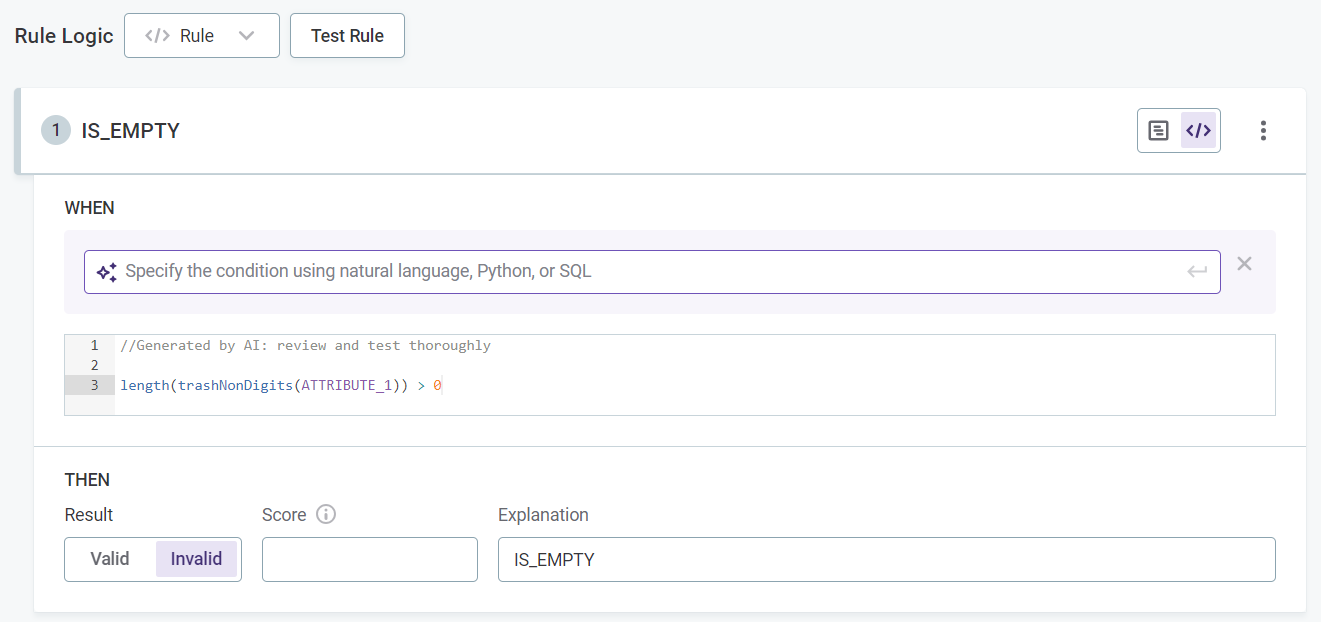
Task: Click into the Score input box
Action: pyautogui.click(x=369, y=559)
